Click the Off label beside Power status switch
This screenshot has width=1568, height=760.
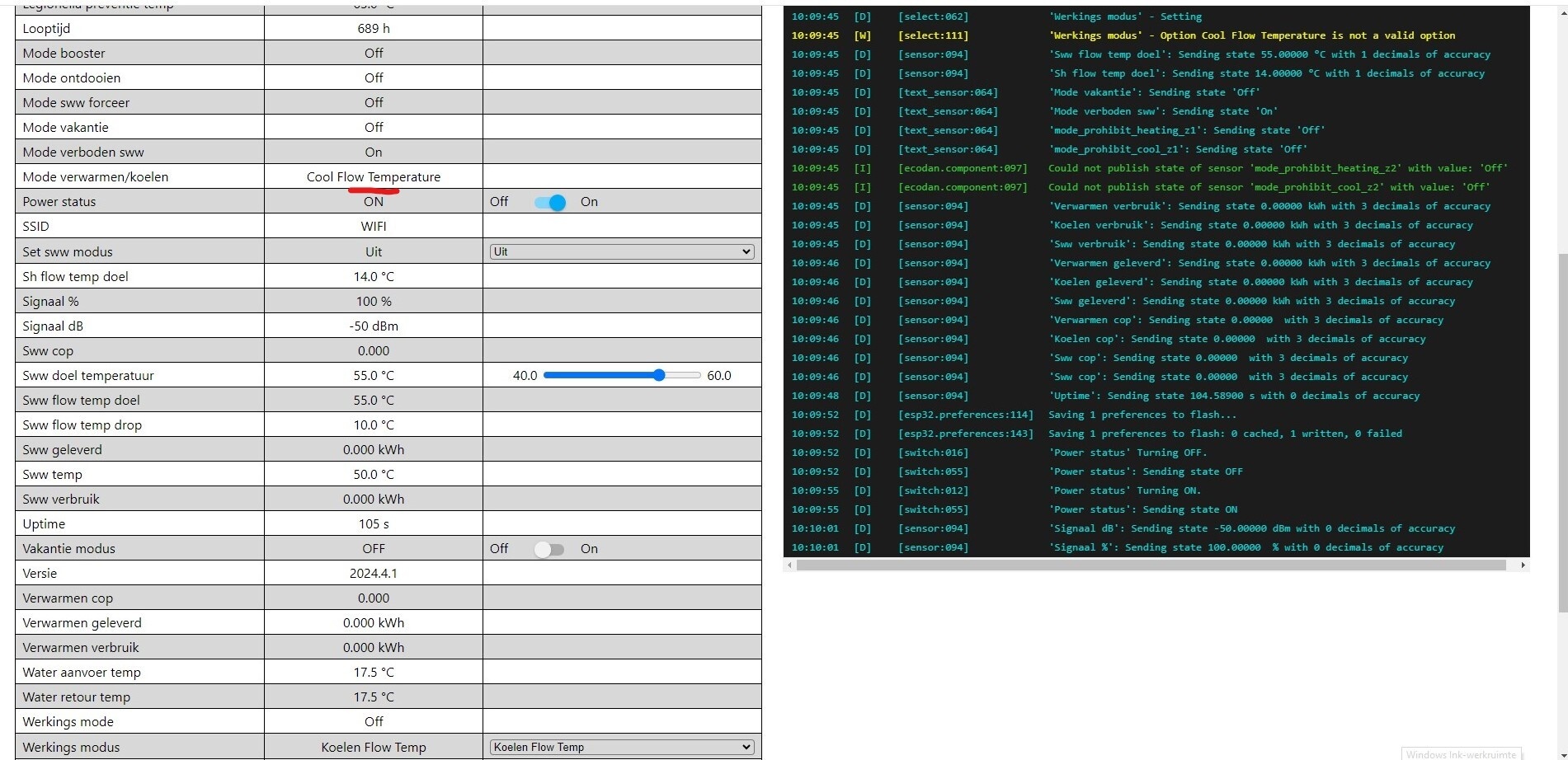pos(499,202)
